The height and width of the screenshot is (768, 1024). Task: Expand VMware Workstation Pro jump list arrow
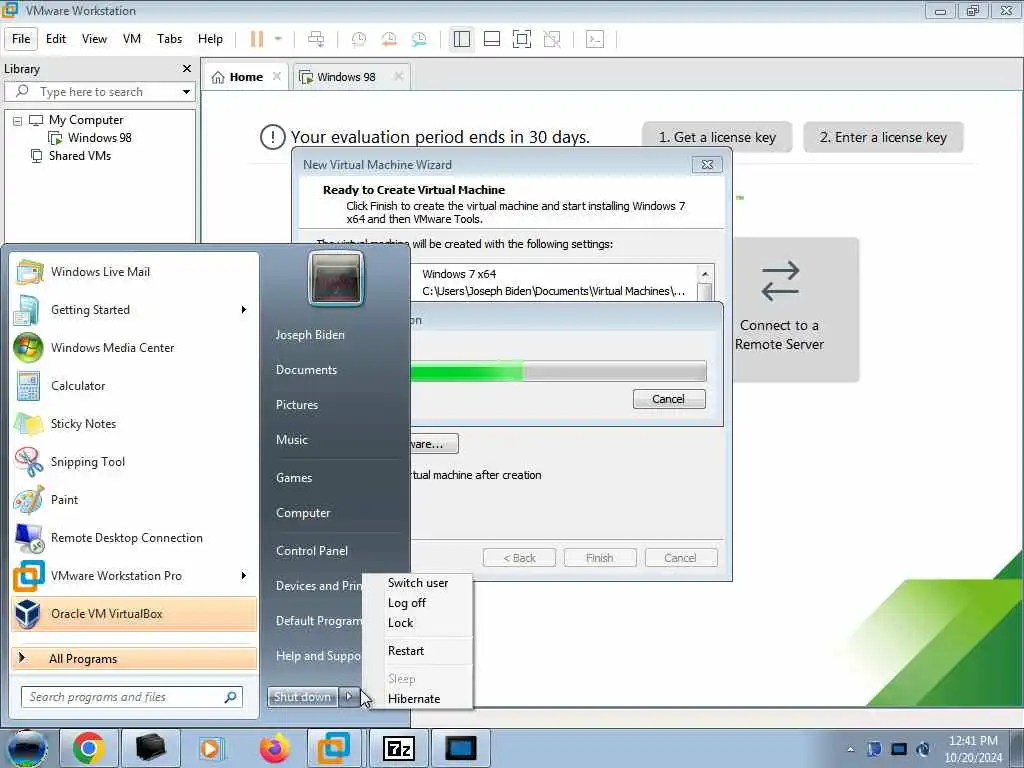(x=244, y=575)
